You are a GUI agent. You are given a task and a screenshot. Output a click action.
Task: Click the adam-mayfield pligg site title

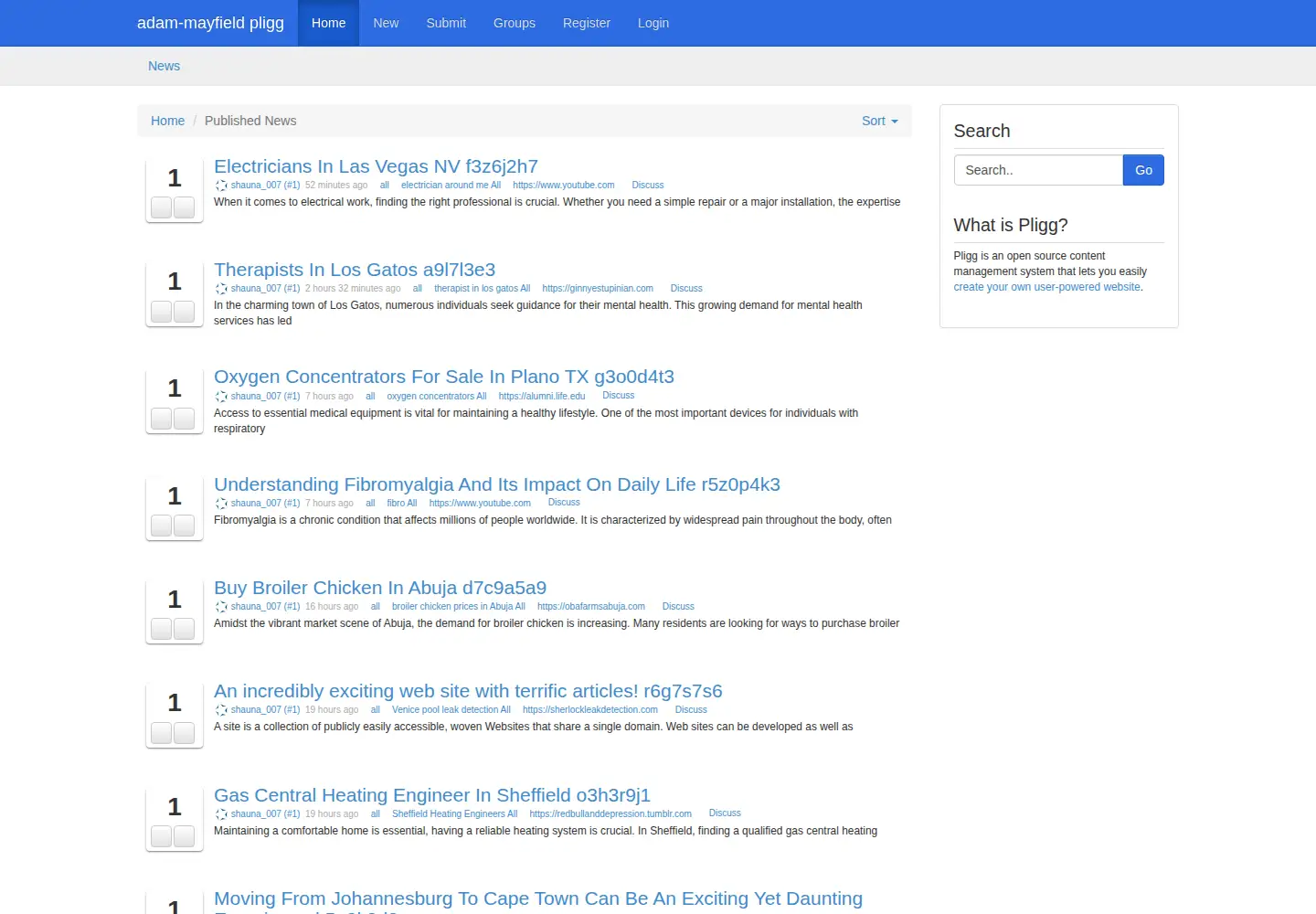[210, 23]
